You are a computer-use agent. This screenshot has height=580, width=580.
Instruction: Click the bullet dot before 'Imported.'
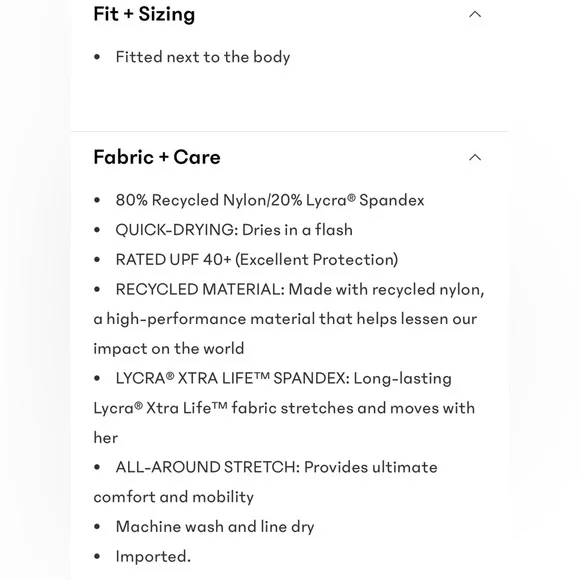tap(97, 556)
